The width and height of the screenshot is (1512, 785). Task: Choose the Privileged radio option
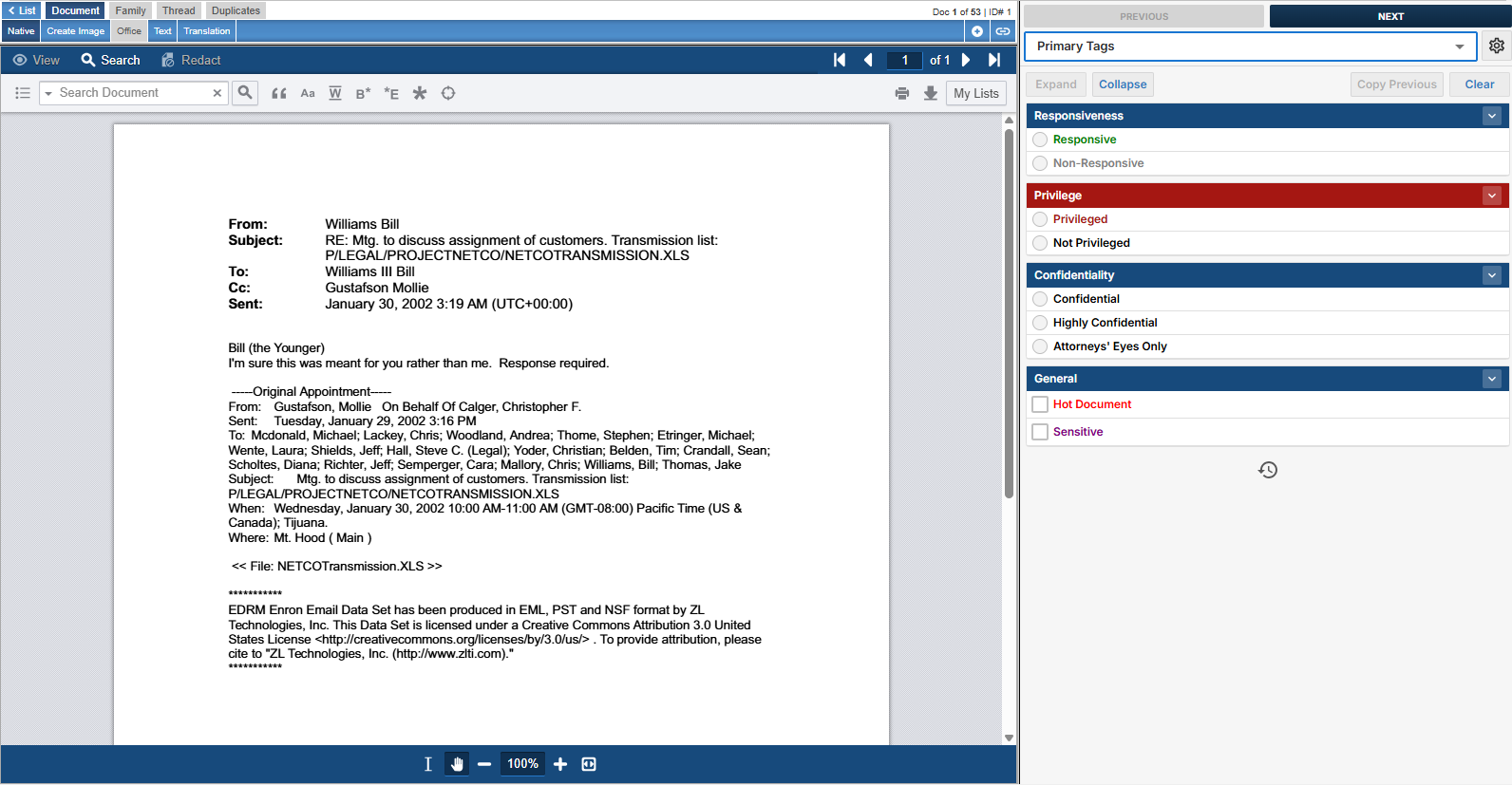[1040, 219]
